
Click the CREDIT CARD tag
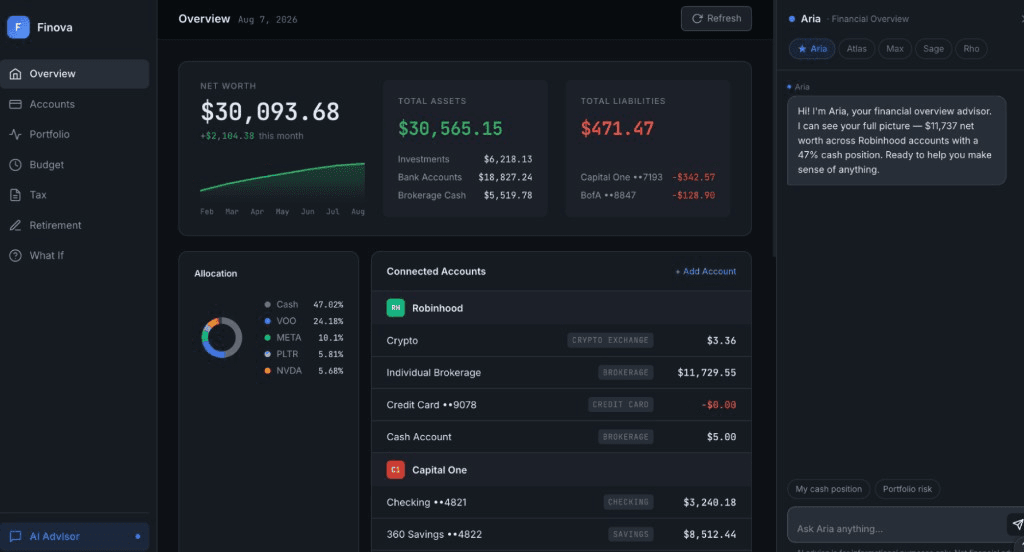click(620, 404)
